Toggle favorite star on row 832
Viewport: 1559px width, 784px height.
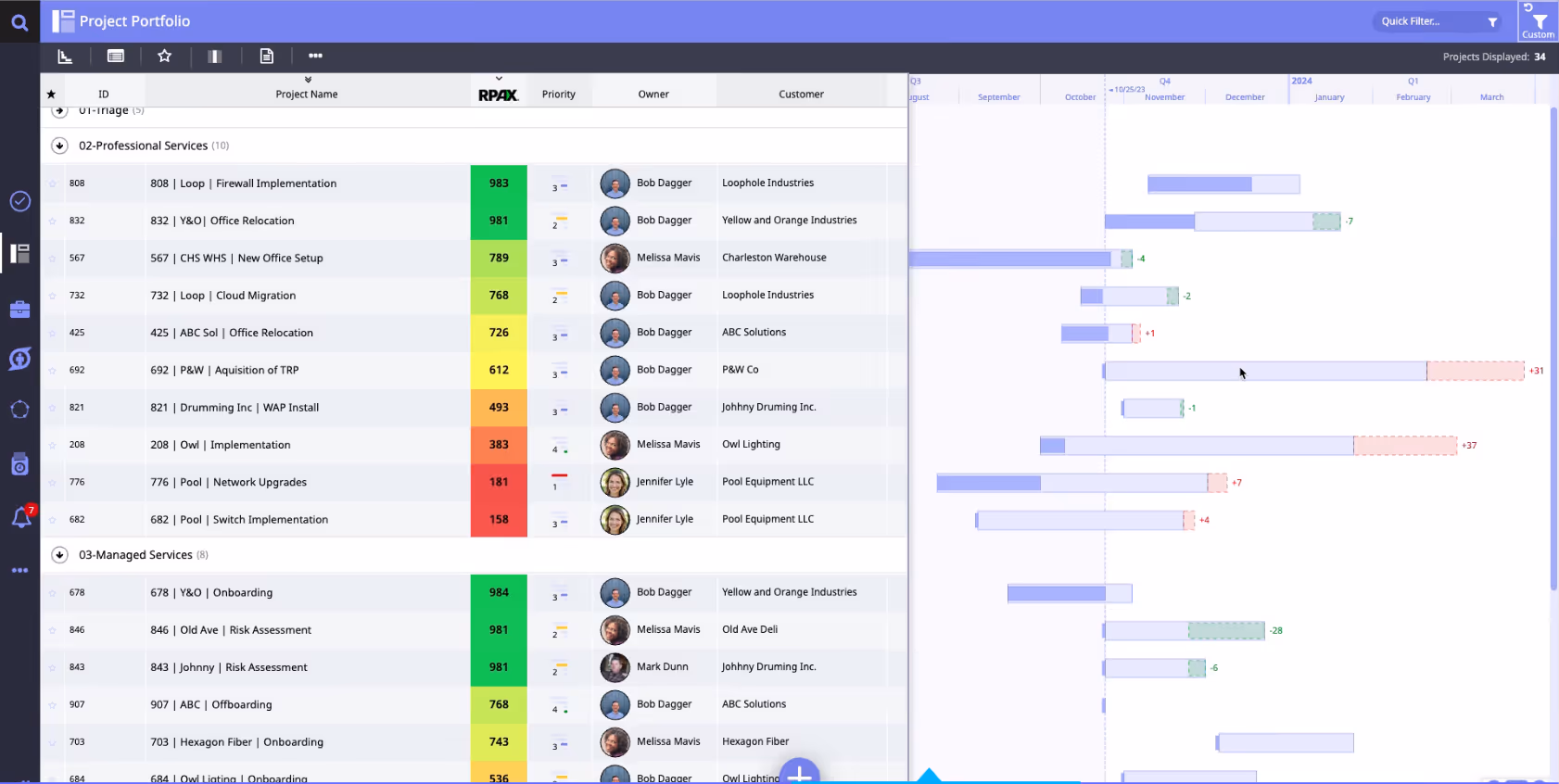(x=52, y=221)
